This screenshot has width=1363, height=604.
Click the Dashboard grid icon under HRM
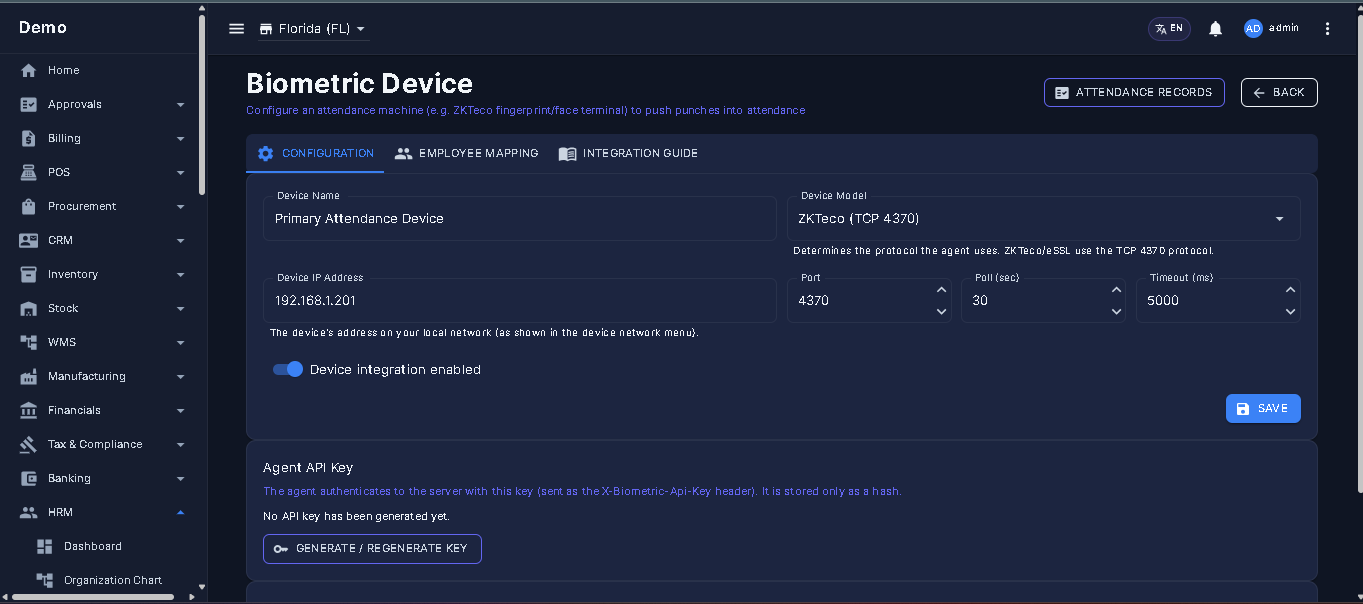(x=44, y=546)
